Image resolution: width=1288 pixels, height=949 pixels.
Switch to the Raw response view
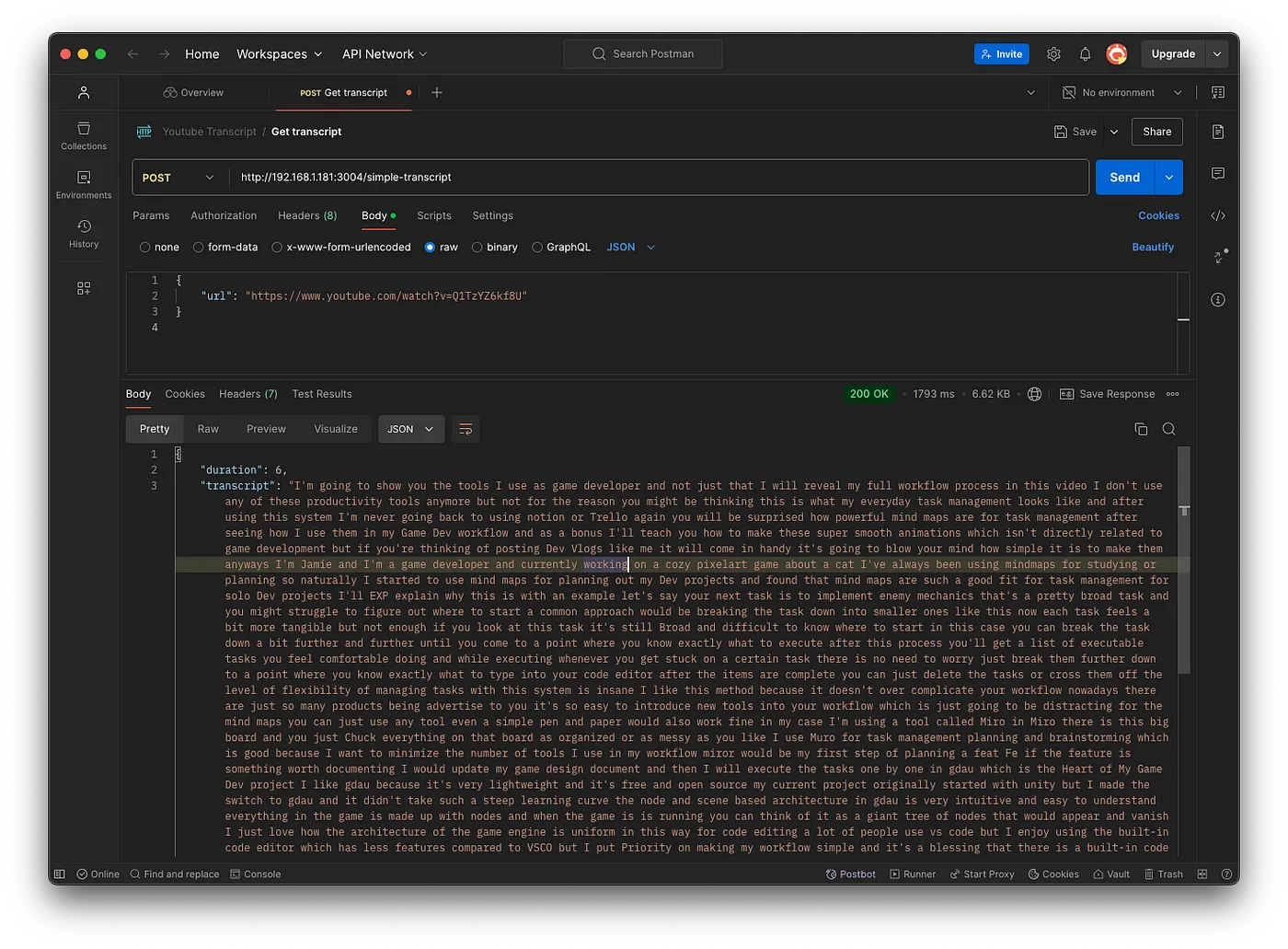click(208, 429)
